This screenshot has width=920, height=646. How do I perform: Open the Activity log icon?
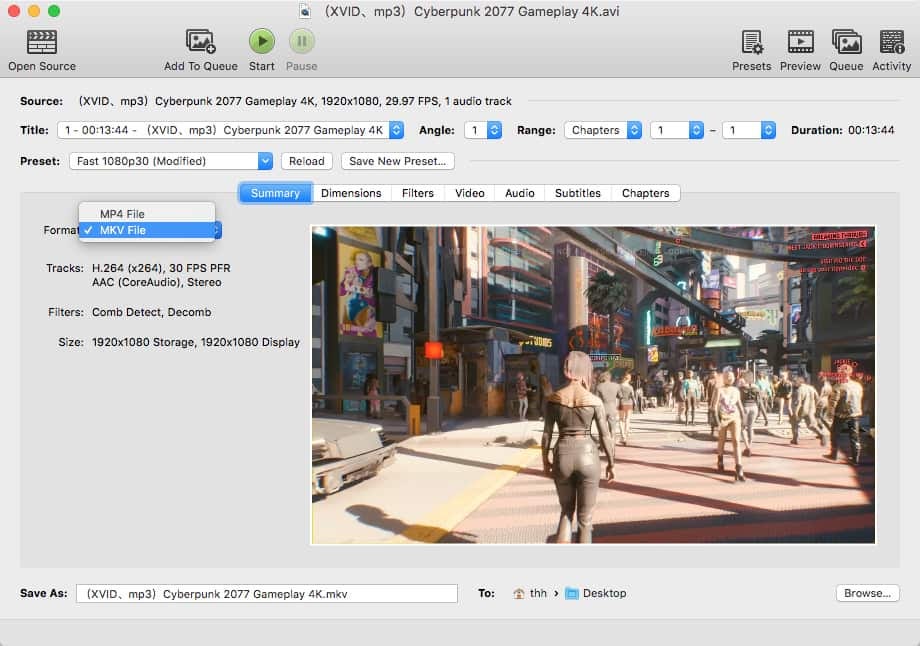tap(891, 42)
